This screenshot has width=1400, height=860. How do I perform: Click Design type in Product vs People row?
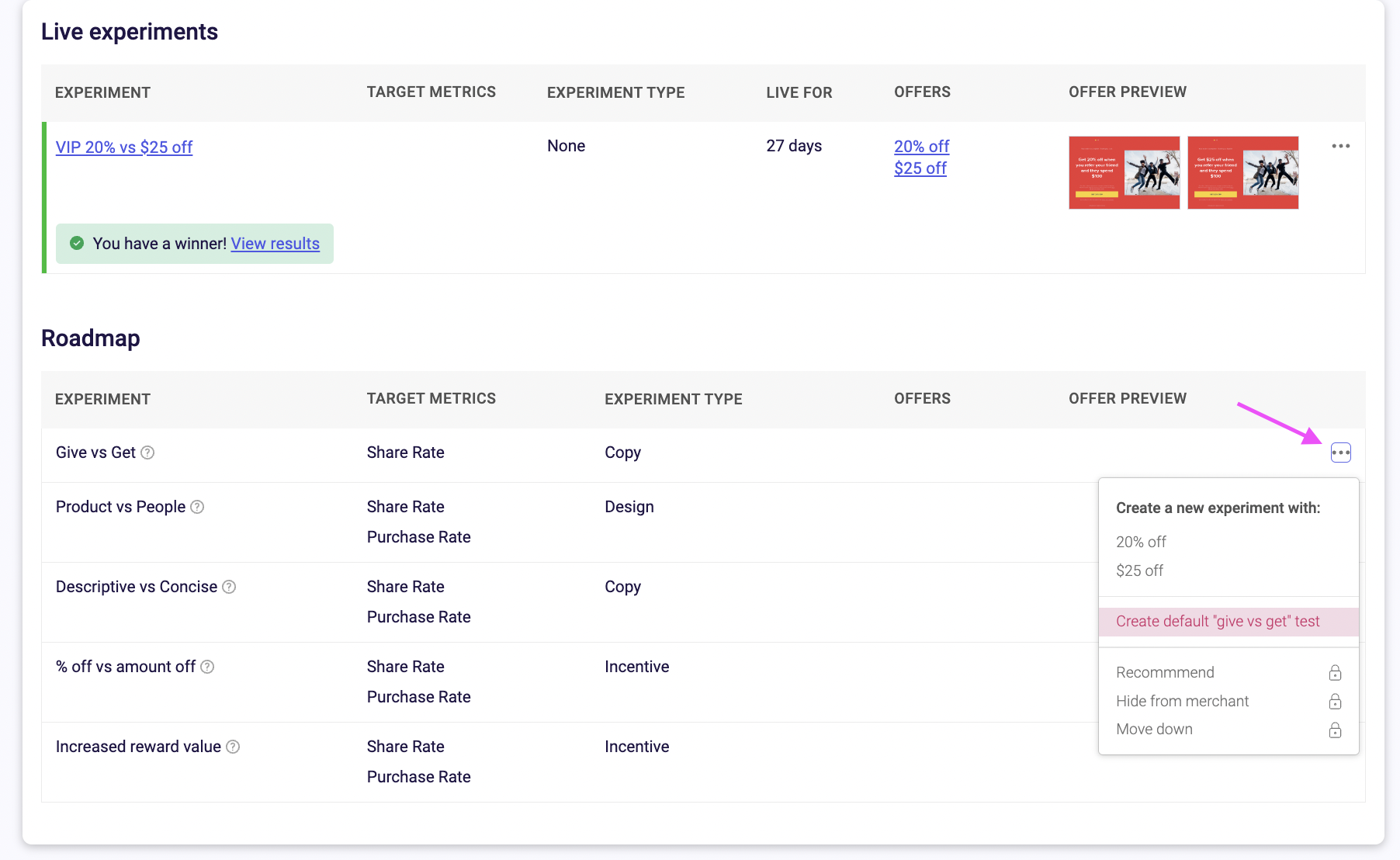pos(629,507)
